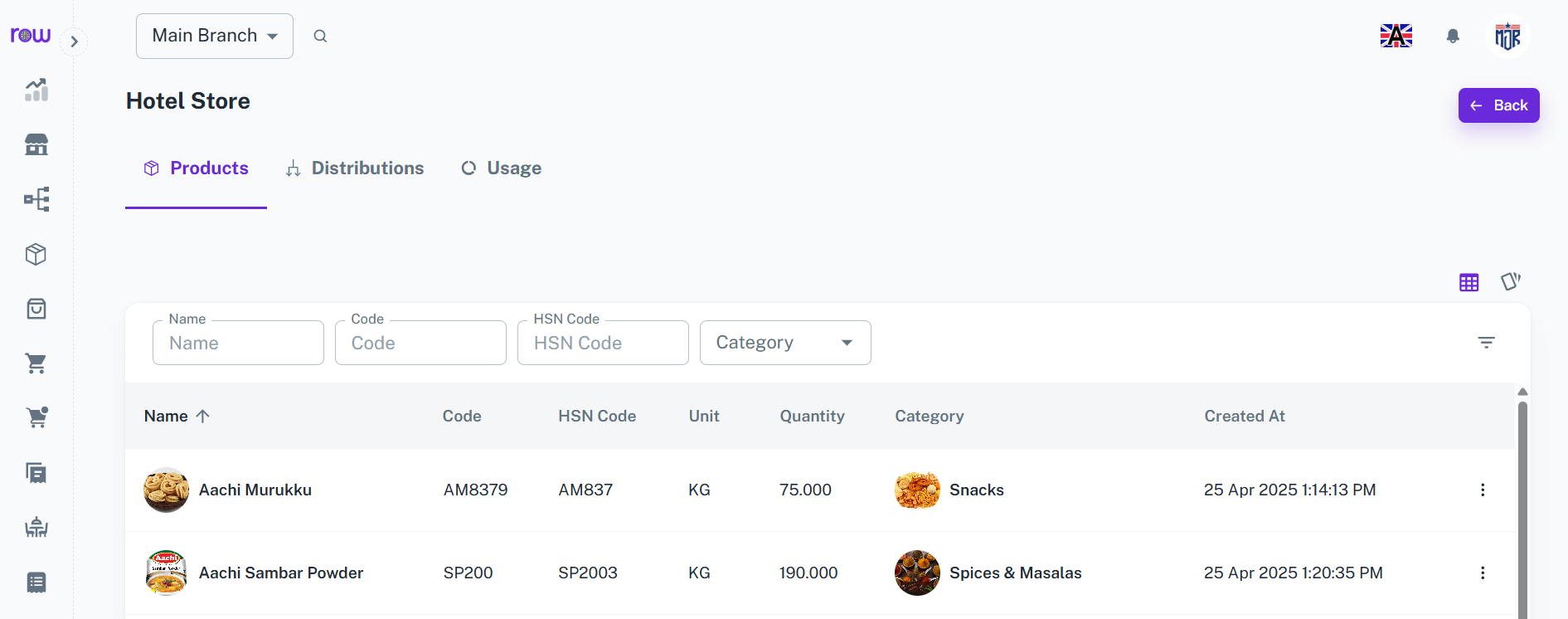
Task: Open the analytics chart icon in sidebar
Action: [36, 90]
